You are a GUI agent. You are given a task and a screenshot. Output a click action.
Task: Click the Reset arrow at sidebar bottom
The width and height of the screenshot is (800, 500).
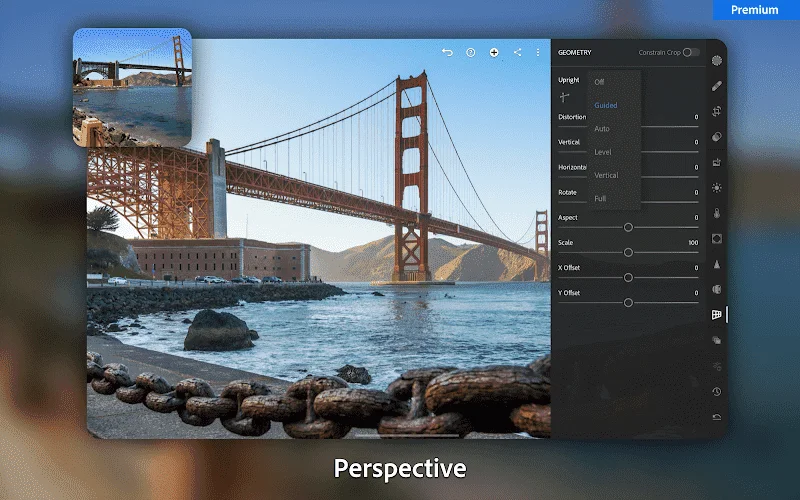(x=717, y=417)
